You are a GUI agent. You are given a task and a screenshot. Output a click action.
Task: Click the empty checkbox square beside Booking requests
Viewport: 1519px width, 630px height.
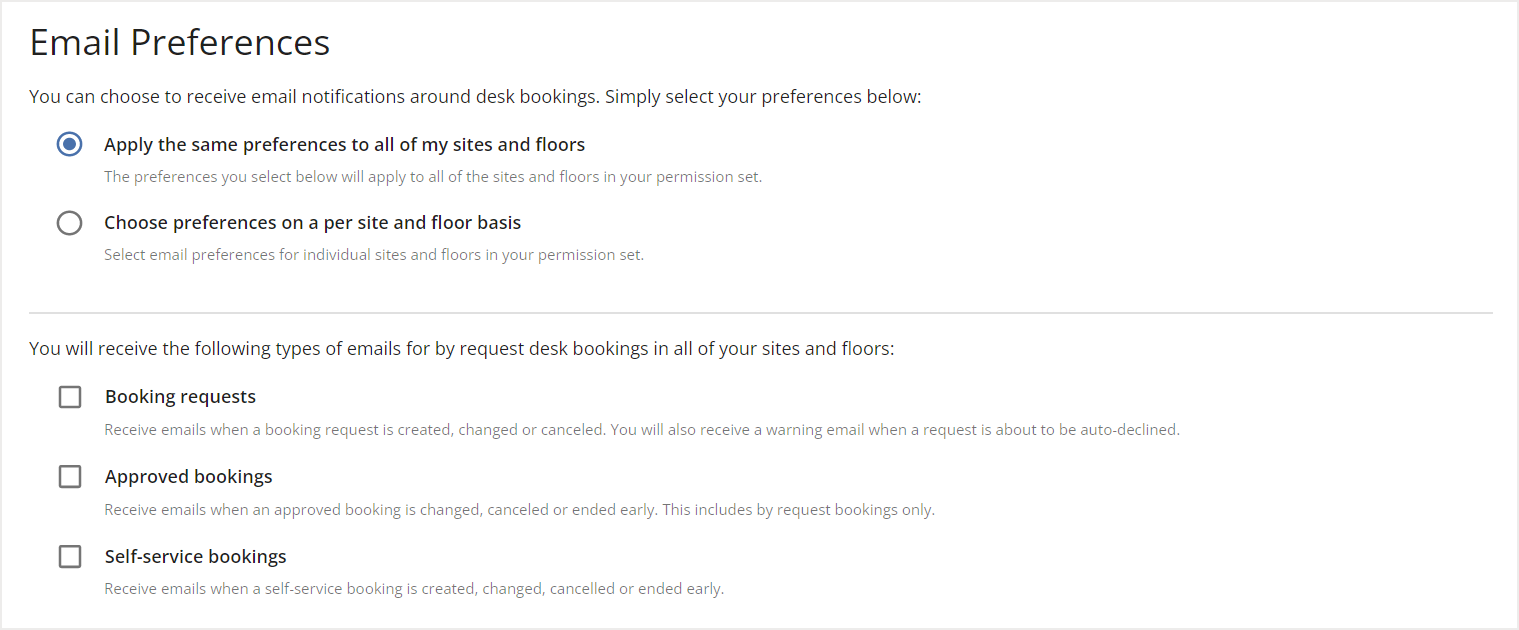coord(69,396)
